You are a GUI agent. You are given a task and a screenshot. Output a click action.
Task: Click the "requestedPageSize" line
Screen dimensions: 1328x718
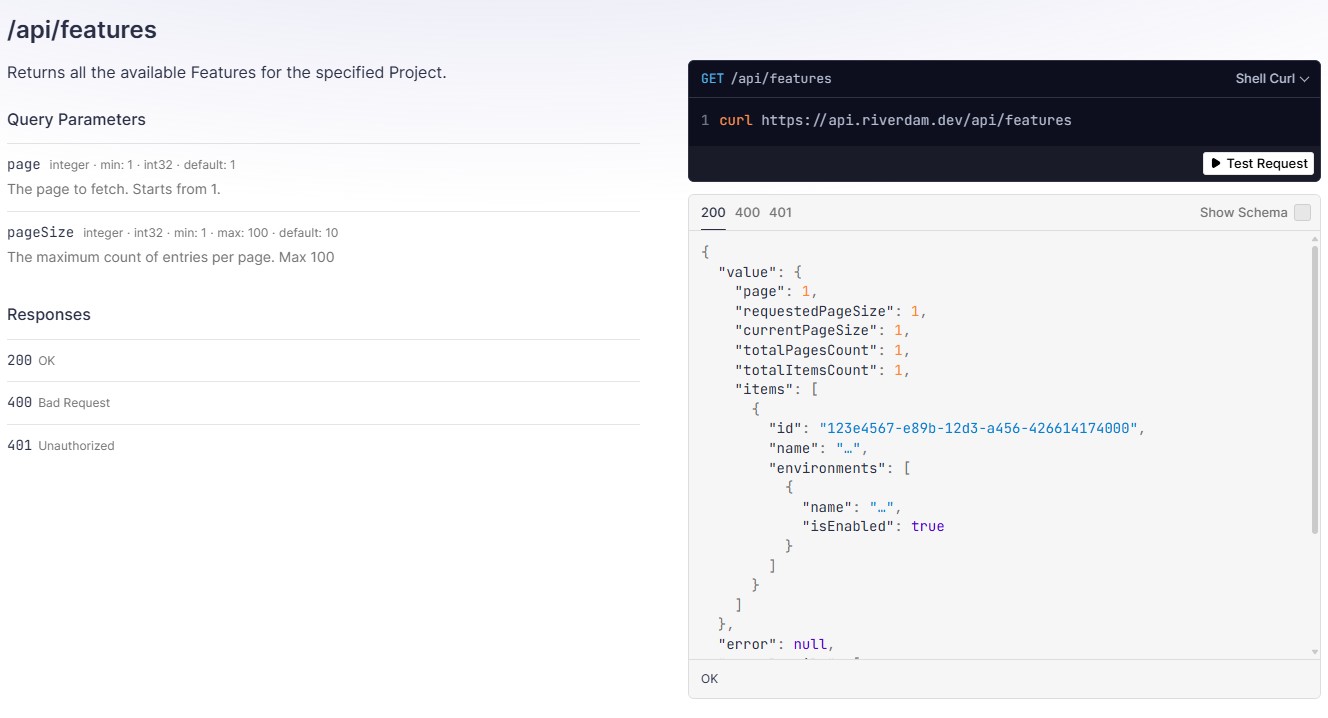click(x=831, y=311)
